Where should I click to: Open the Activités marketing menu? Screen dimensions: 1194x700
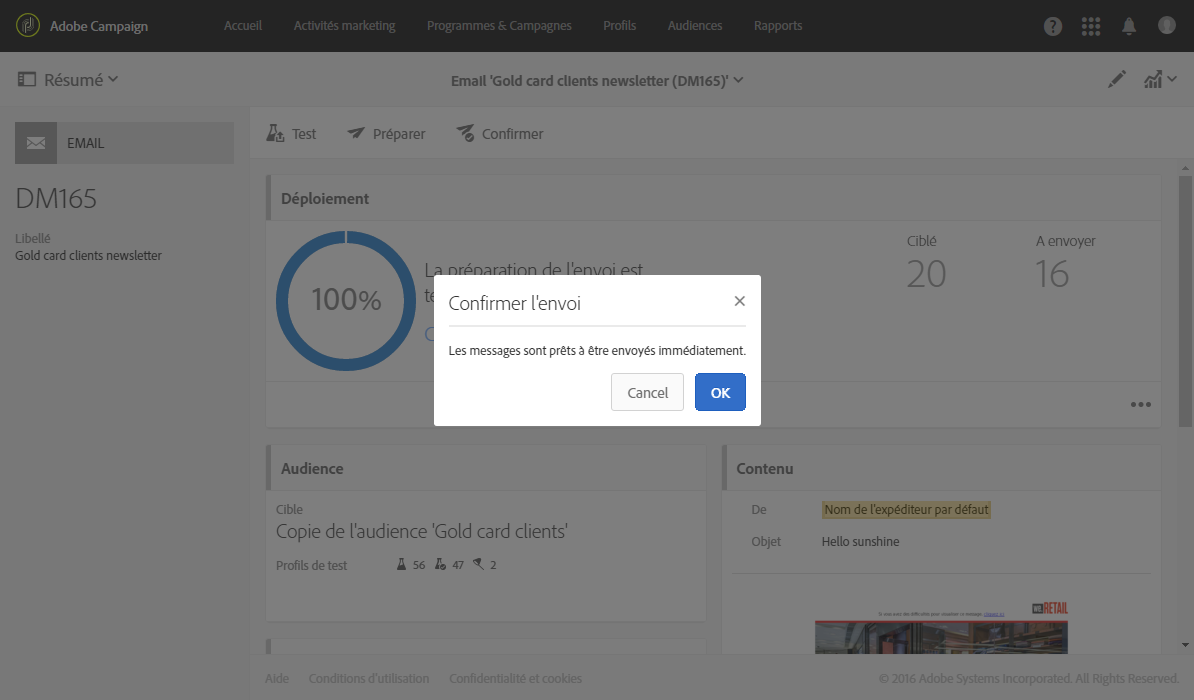pyautogui.click(x=344, y=26)
